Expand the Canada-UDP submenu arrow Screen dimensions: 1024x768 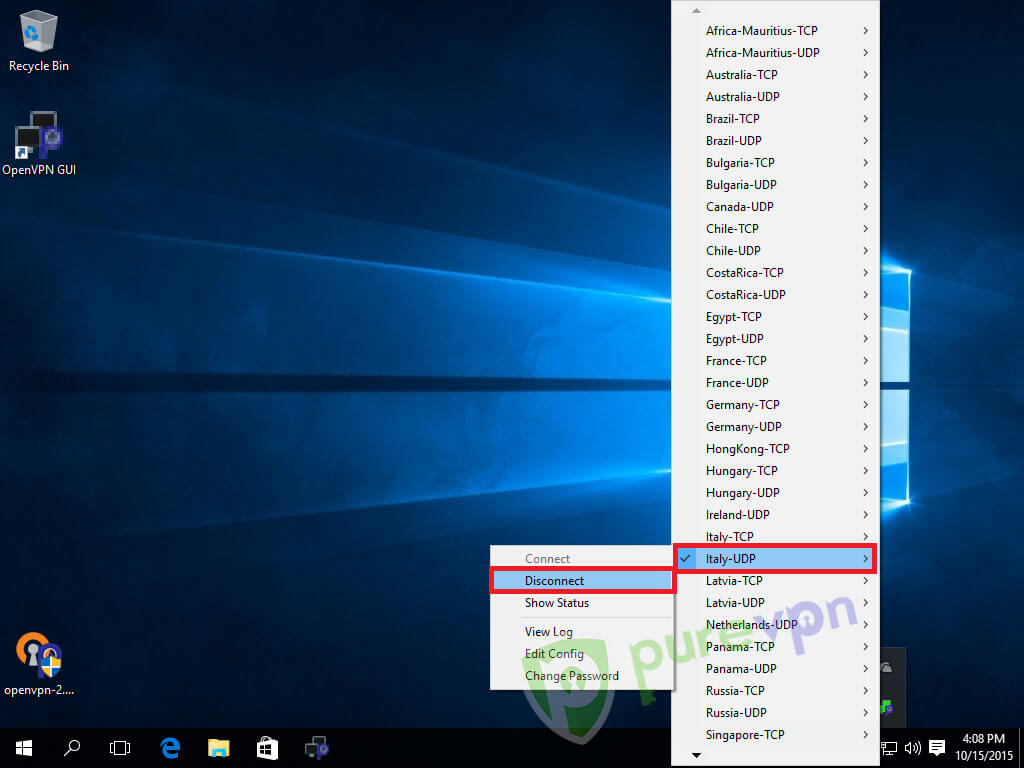tap(865, 207)
